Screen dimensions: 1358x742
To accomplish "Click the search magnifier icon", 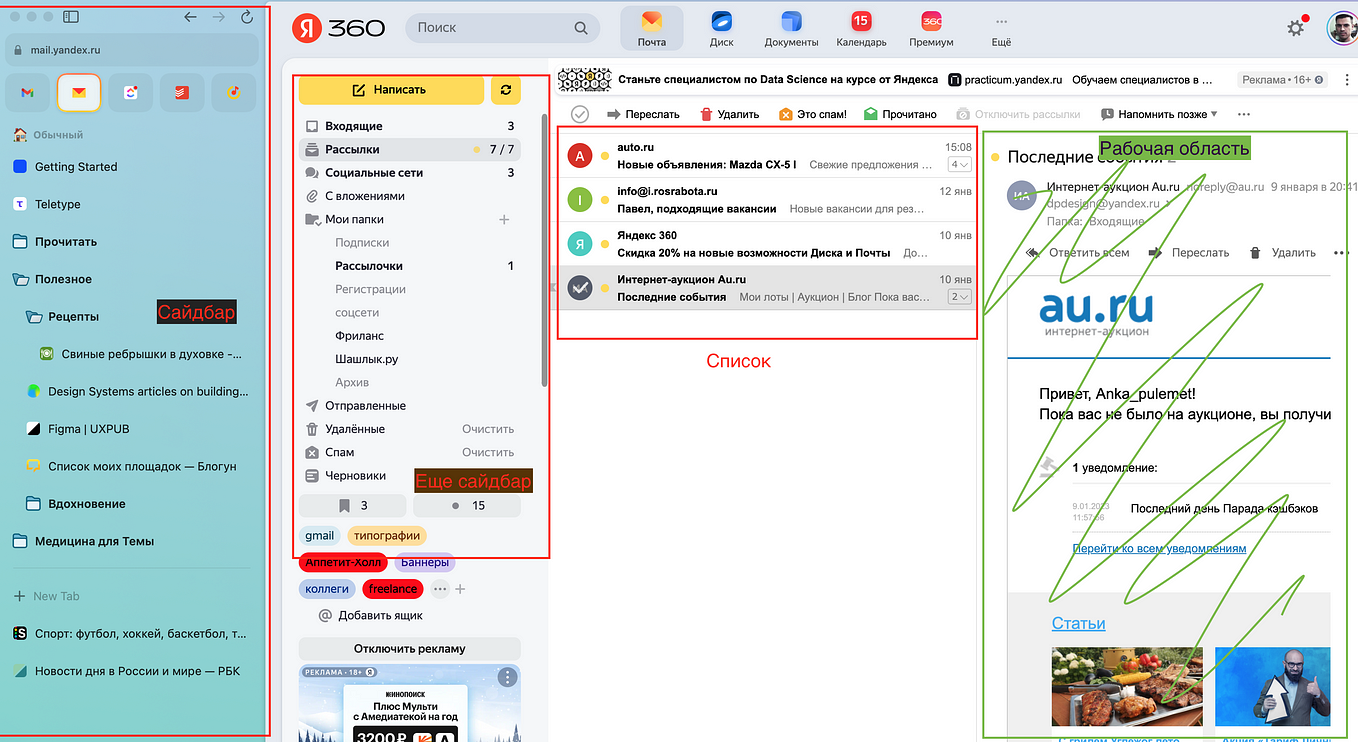I will click(581, 28).
